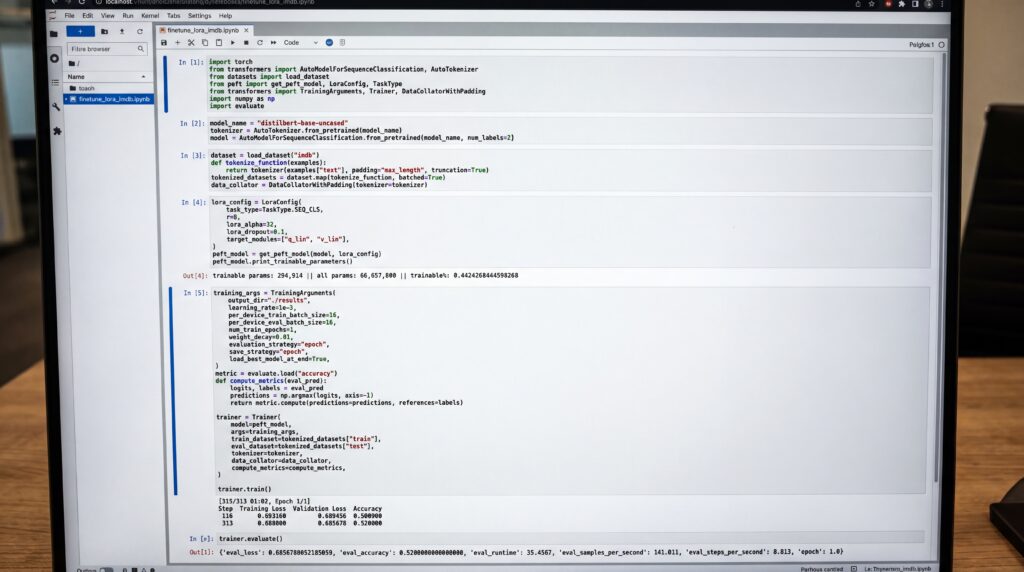Click the load_dataset imdb code cell
1024x572 pixels.
tap(569, 170)
